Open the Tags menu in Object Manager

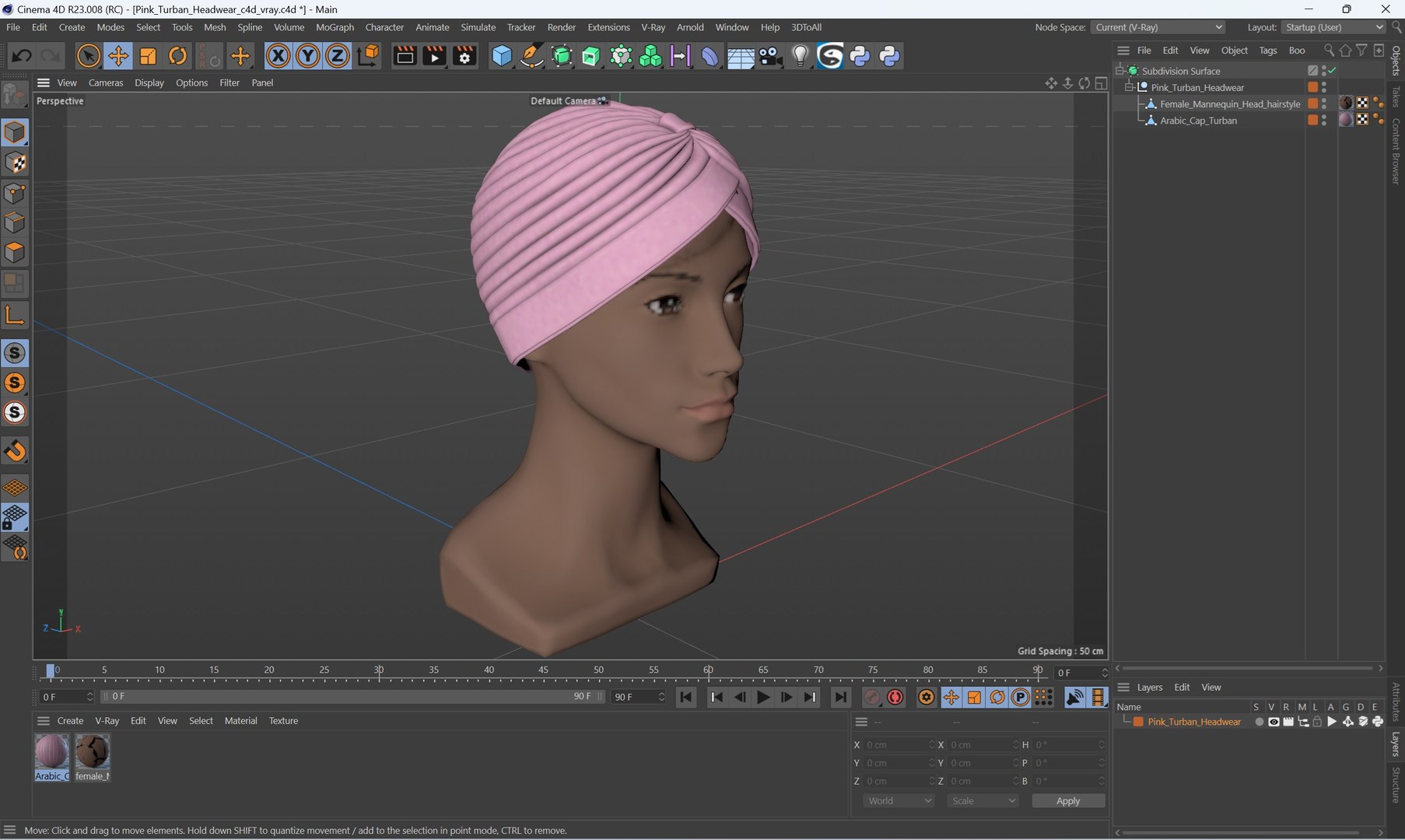[1268, 51]
